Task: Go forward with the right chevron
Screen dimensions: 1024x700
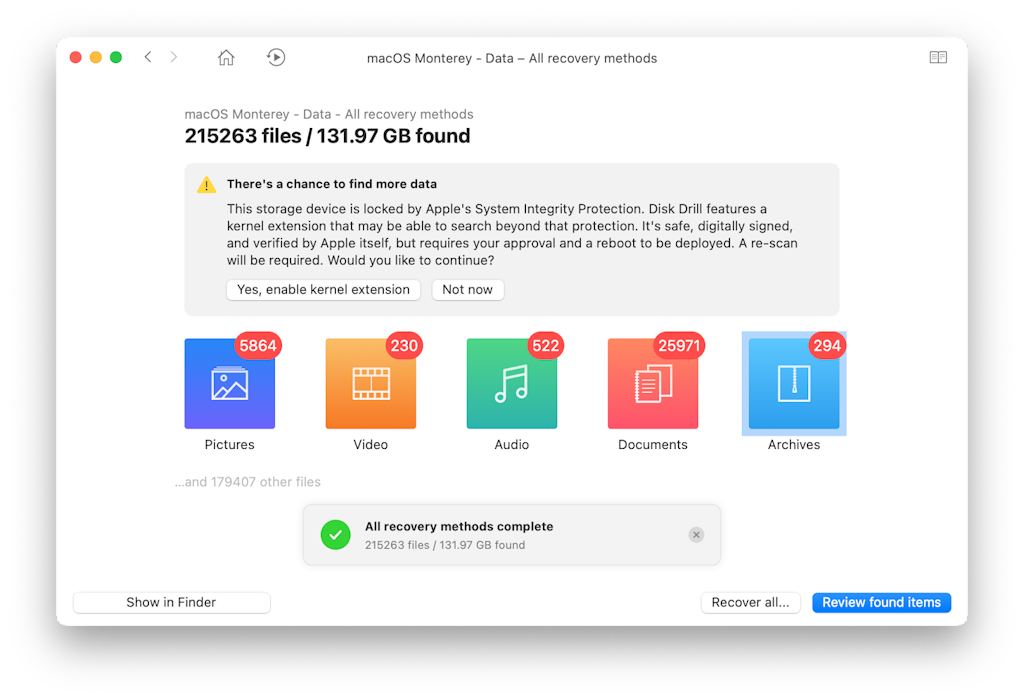Action: pos(174,57)
